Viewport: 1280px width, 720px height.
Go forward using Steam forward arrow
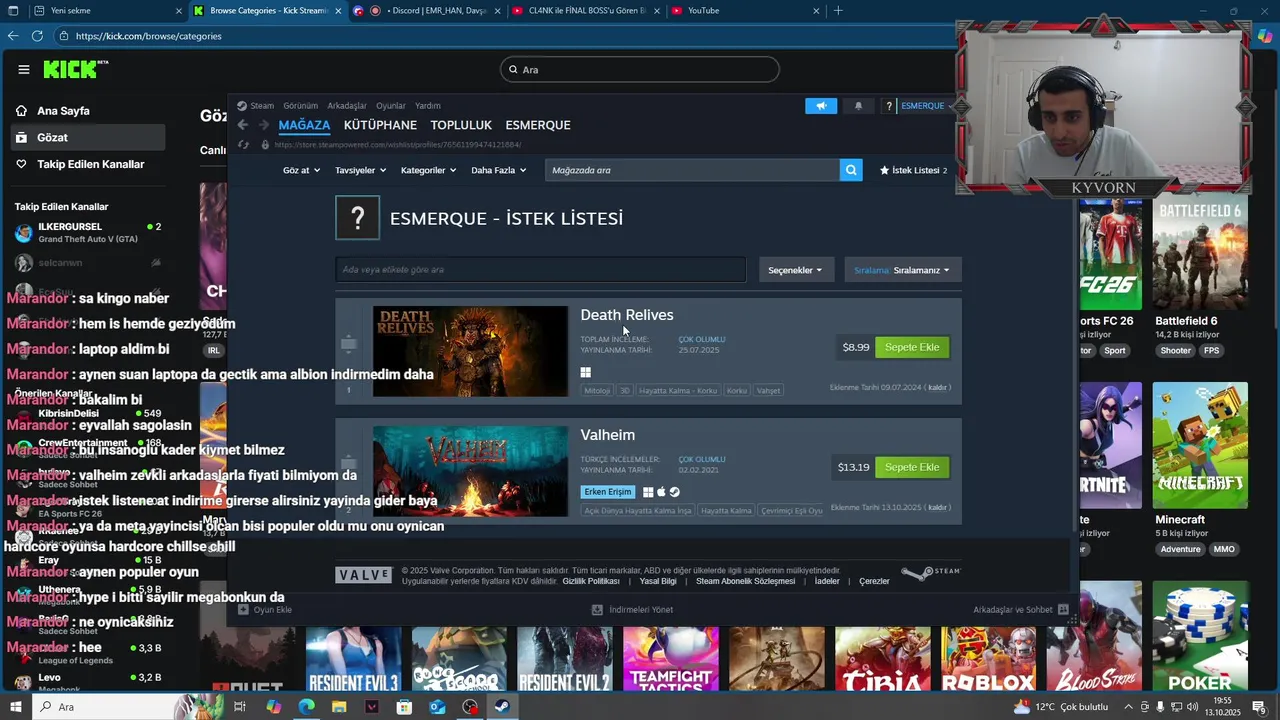264,125
